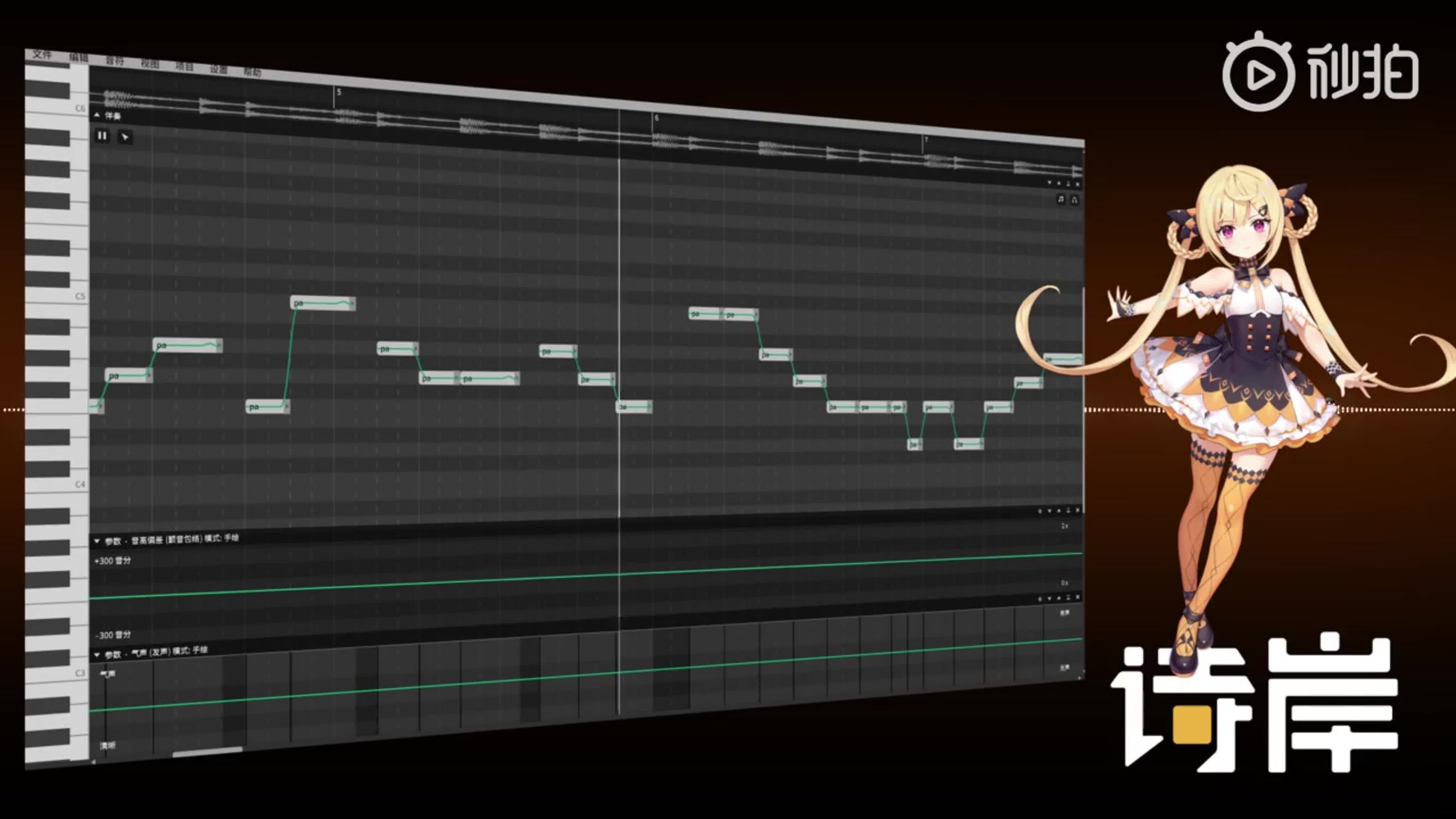
Task: Click the -300 音分 label
Action: point(113,635)
